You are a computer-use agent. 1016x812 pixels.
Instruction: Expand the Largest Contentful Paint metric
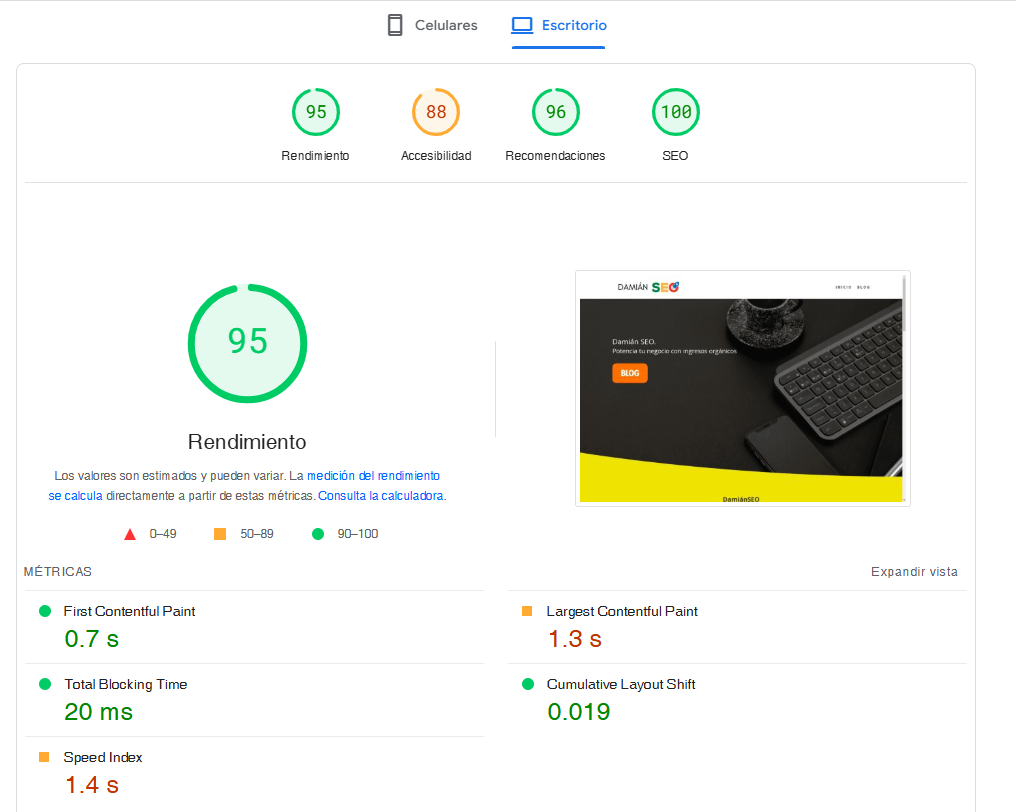[x=621, y=611]
